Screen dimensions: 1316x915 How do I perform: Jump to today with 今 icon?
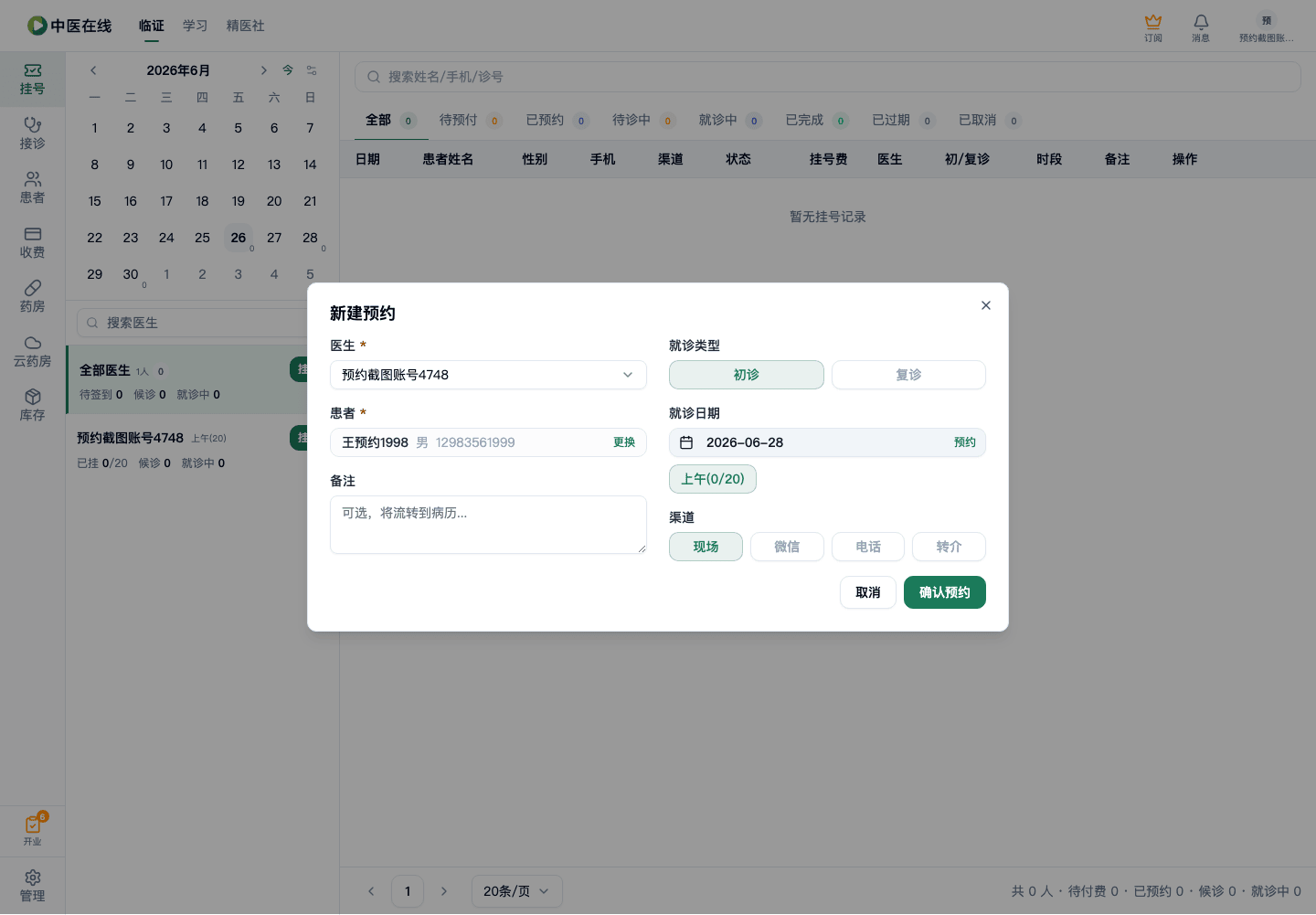tap(288, 70)
